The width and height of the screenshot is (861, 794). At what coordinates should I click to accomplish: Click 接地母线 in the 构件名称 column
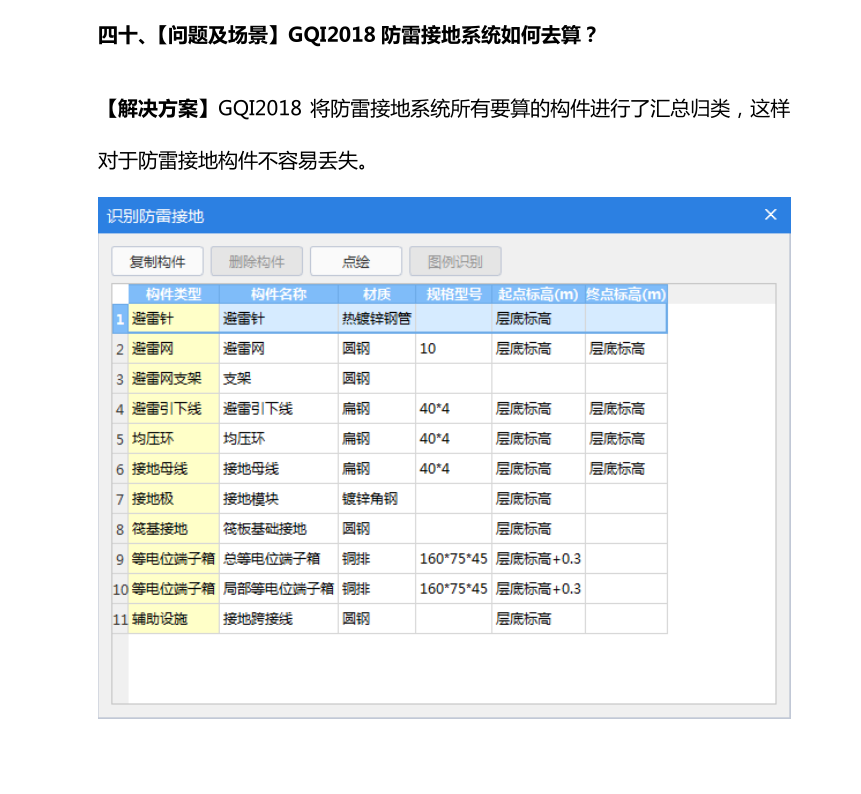coord(278,469)
